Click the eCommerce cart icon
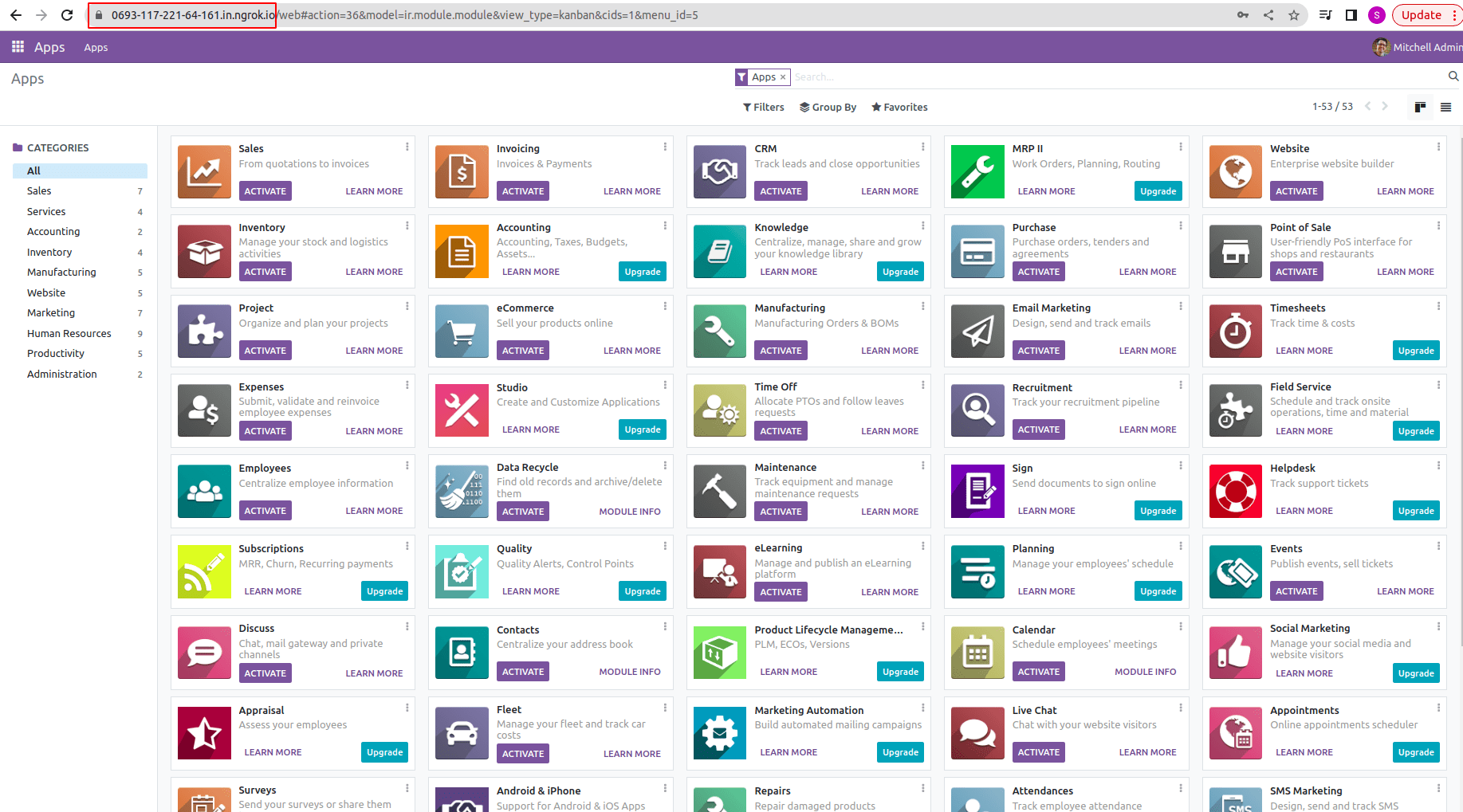This screenshot has height=812, width=1463. coord(462,331)
